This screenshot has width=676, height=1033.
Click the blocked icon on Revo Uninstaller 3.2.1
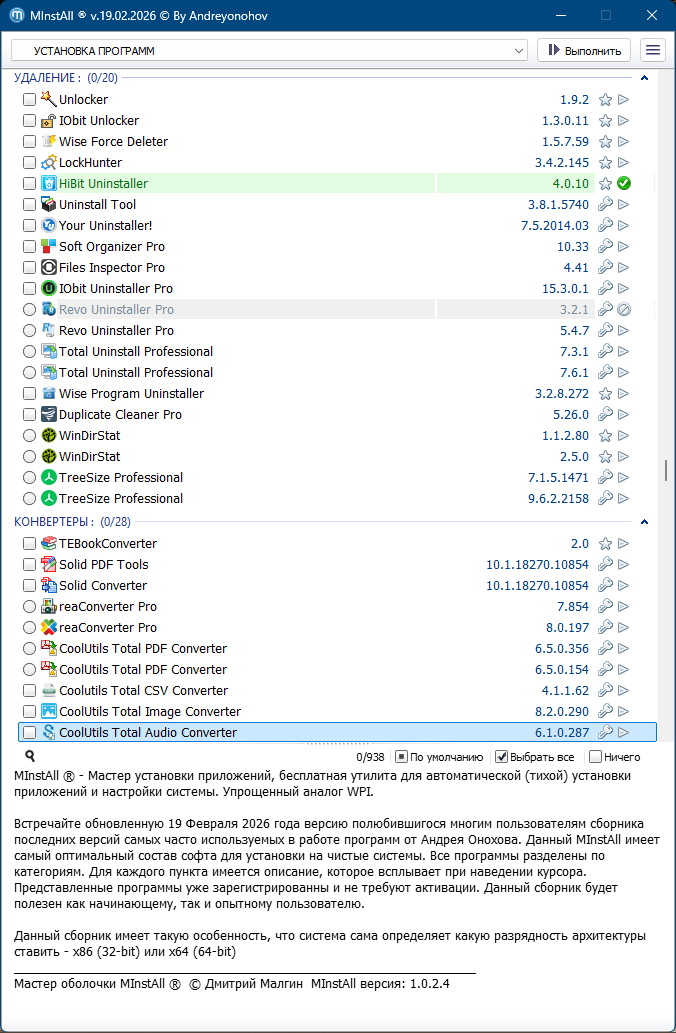(x=623, y=310)
